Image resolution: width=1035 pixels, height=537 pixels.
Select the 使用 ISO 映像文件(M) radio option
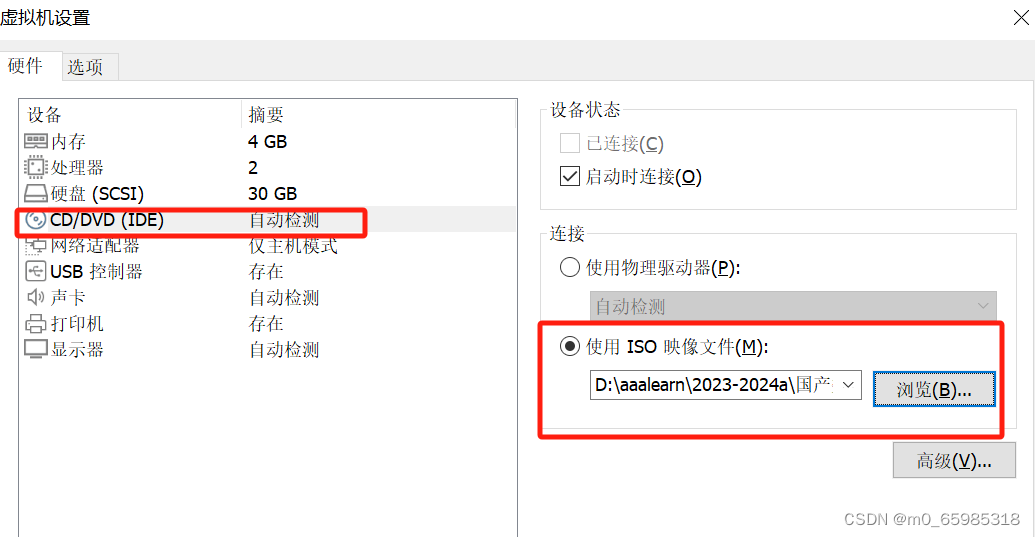pyautogui.click(x=570, y=346)
